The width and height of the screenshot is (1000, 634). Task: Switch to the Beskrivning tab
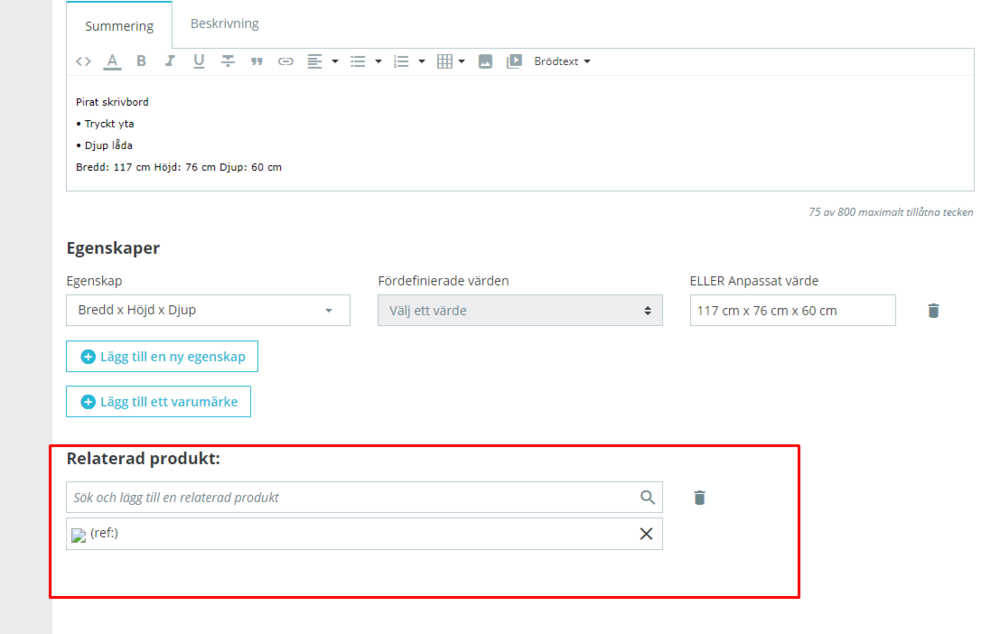click(x=224, y=24)
